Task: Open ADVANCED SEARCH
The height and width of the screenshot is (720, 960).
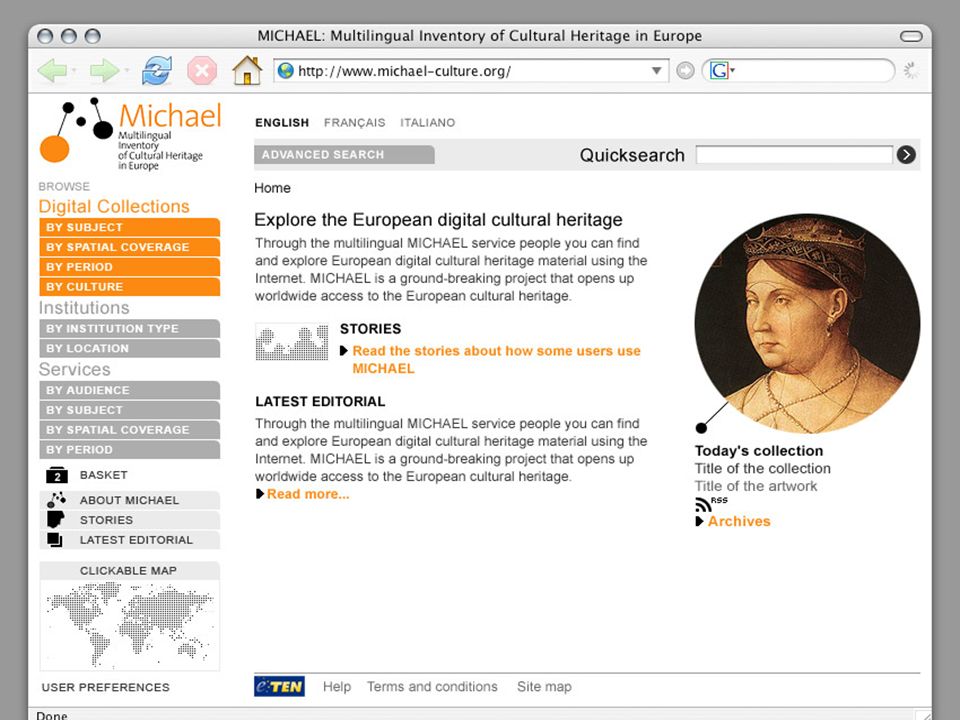Action: pyautogui.click(x=344, y=155)
